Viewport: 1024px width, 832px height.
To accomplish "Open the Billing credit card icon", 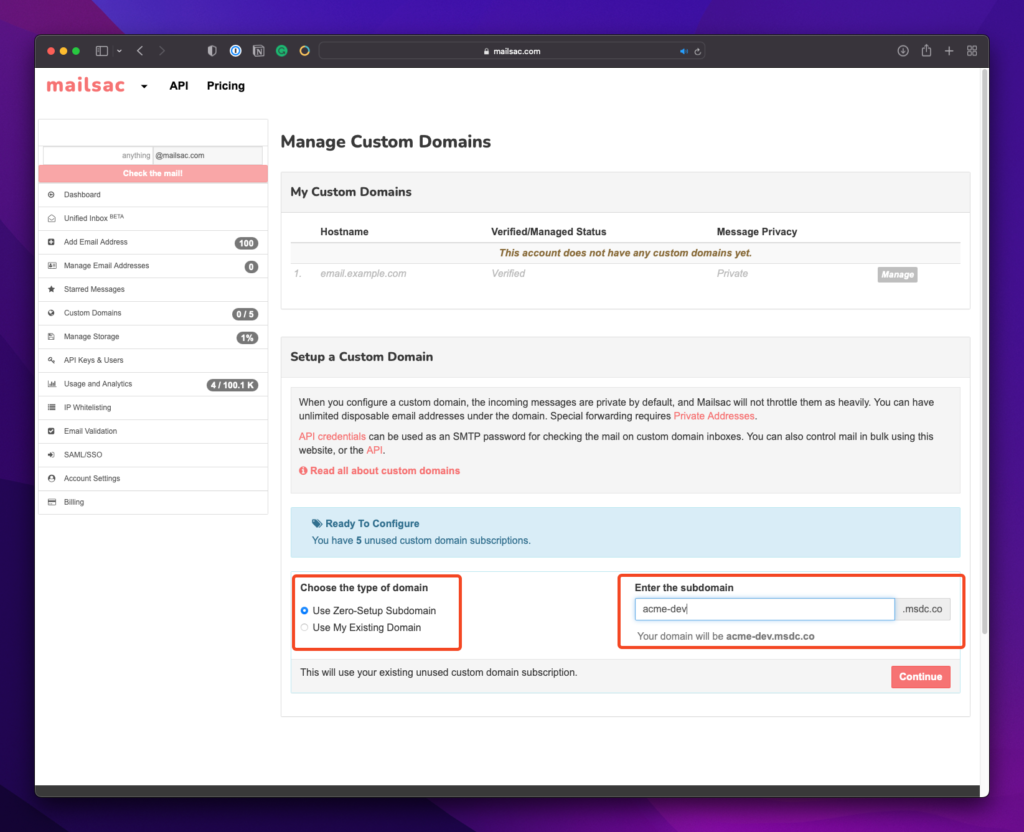I will click(x=52, y=502).
